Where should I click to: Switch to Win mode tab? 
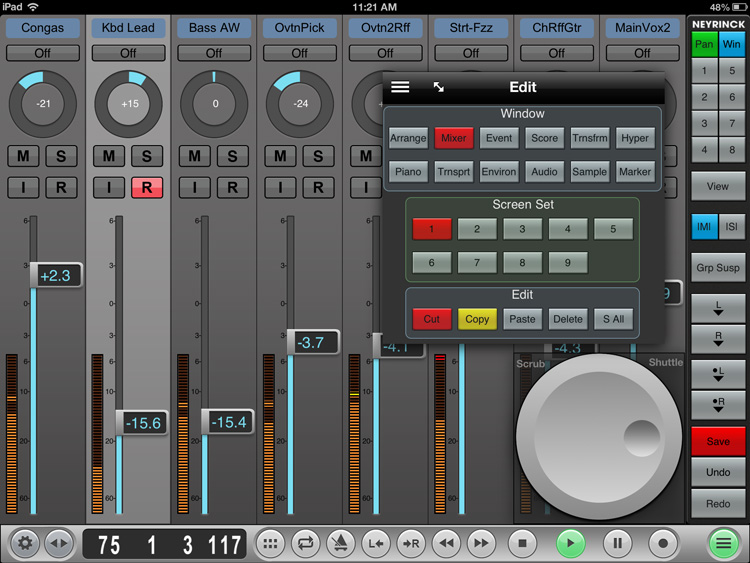732,44
